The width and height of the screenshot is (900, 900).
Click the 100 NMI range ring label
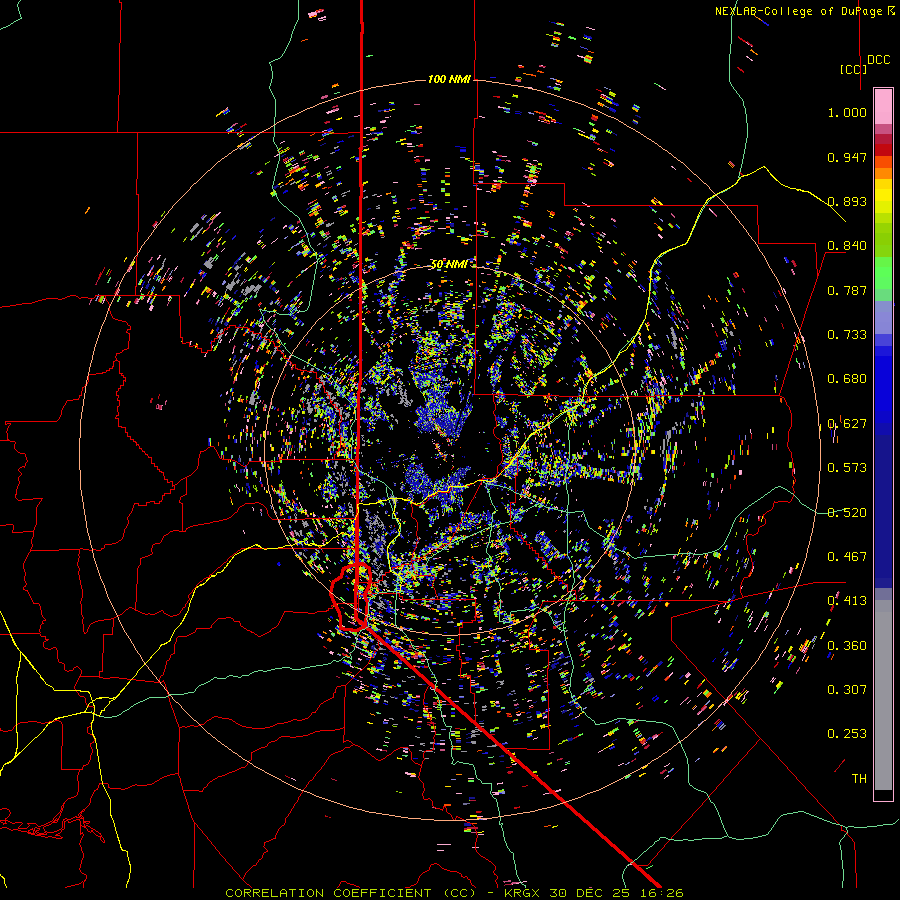449,79
